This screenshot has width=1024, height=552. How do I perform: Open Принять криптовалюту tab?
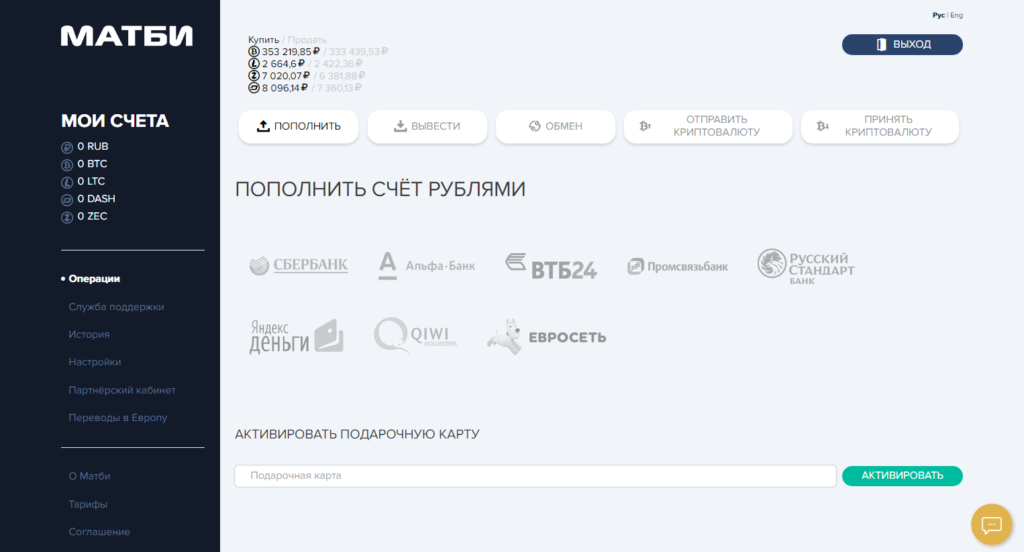(x=880, y=126)
